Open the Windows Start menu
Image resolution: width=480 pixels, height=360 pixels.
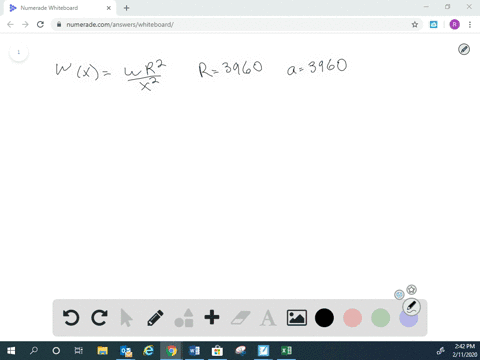pos(11,351)
